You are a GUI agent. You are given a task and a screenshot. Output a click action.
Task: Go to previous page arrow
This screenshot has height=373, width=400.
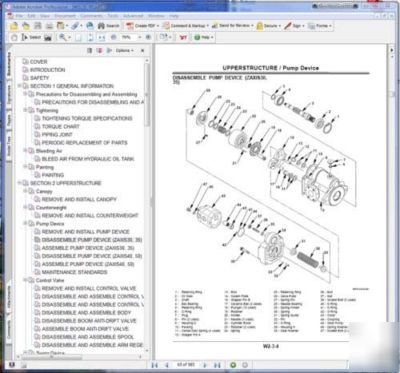[x=167, y=365]
